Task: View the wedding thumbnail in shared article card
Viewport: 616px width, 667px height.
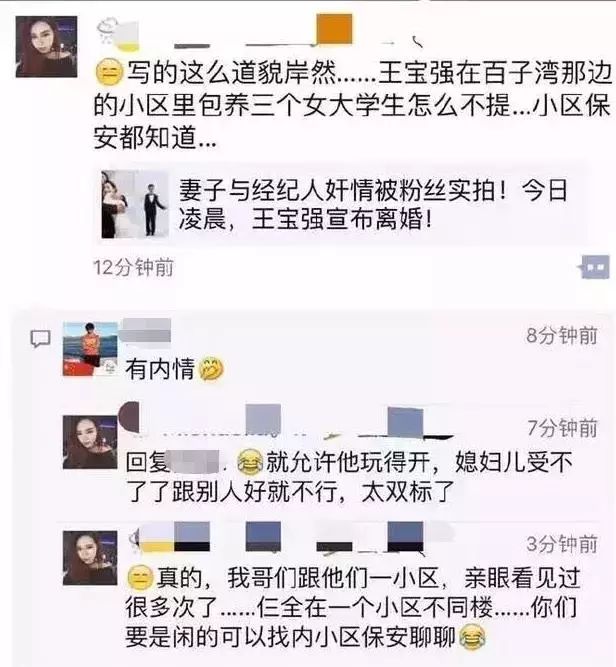Action: click(x=135, y=204)
